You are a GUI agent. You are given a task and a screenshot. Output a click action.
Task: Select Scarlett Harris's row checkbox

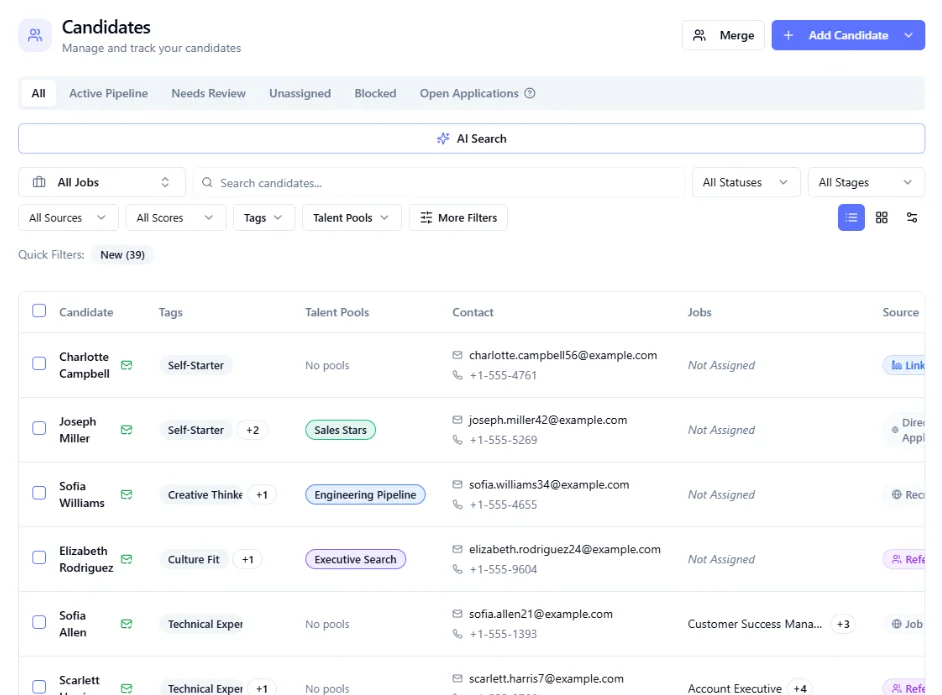click(x=39, y=687)
